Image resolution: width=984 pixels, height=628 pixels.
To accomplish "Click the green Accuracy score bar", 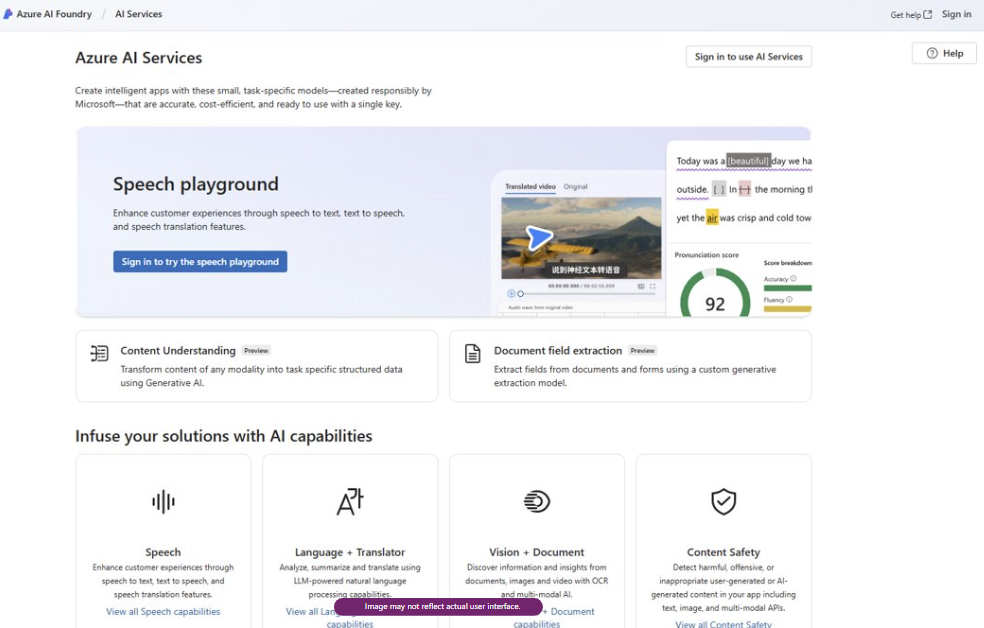I will 788,289.
